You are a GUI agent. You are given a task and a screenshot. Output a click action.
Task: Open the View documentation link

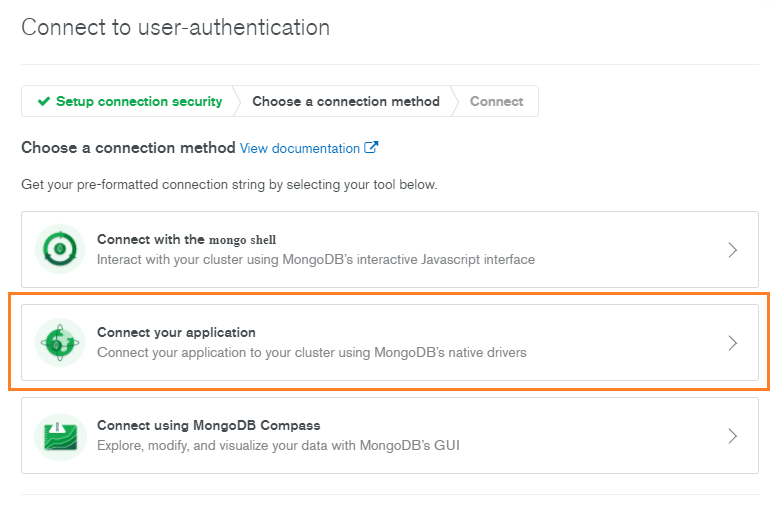[300, 148]
